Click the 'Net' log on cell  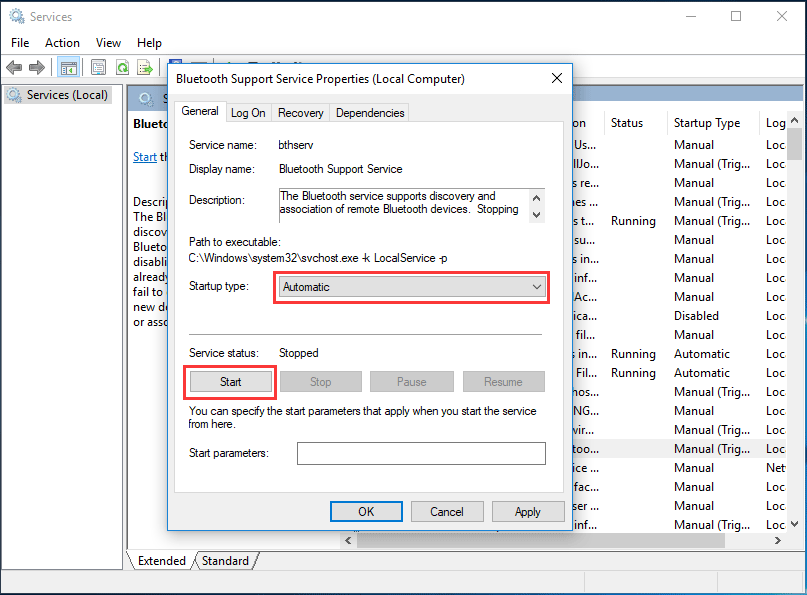click(775, 468)
